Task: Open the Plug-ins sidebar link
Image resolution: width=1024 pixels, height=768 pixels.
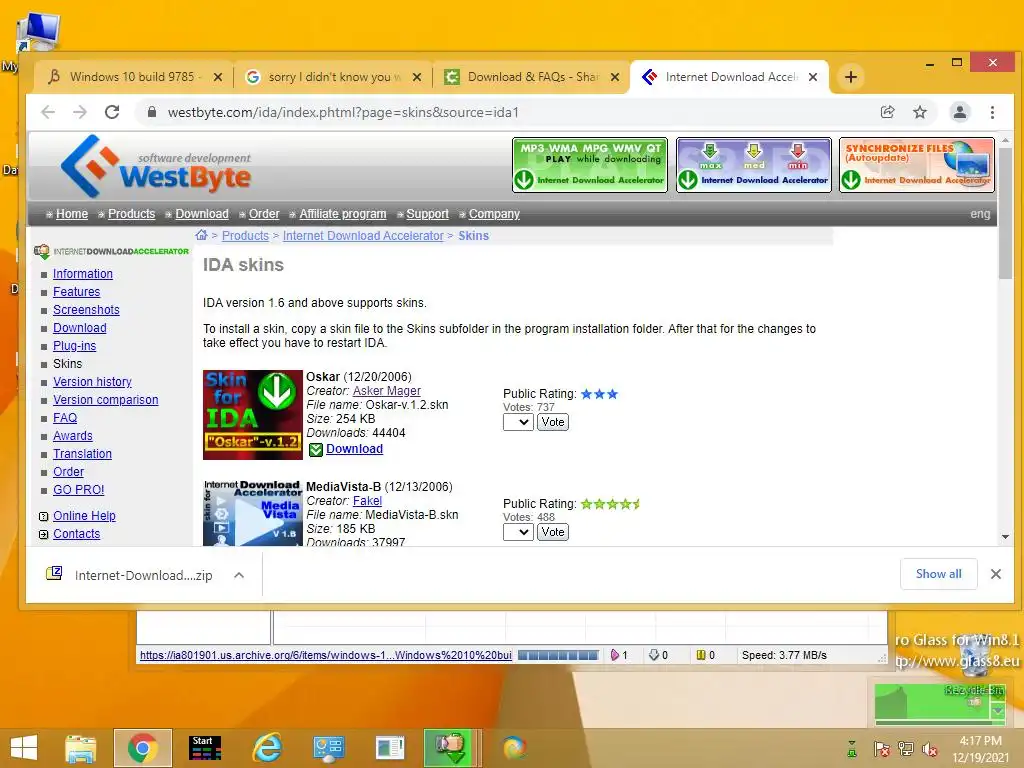Action: click(x=74, y=346)
